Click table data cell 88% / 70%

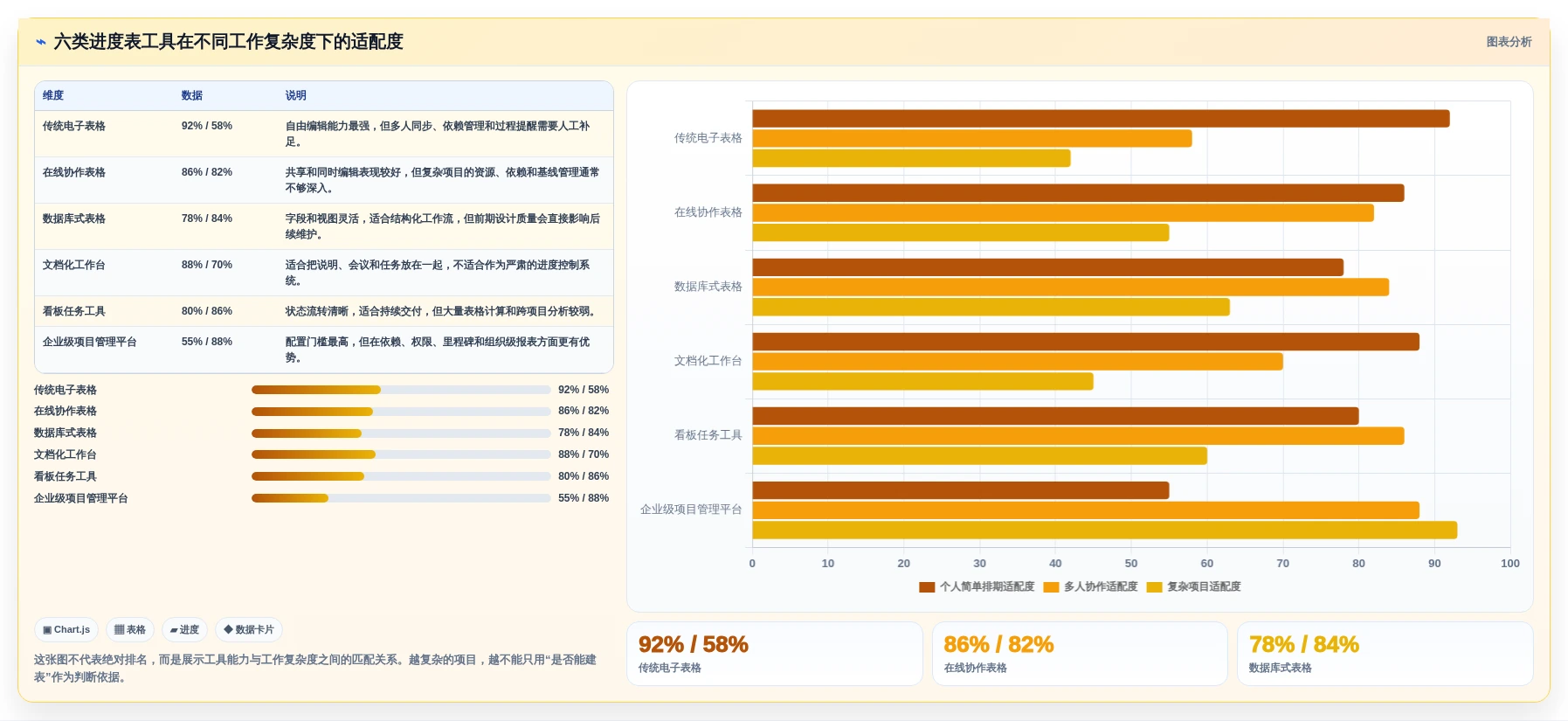[x=207, y=265]
